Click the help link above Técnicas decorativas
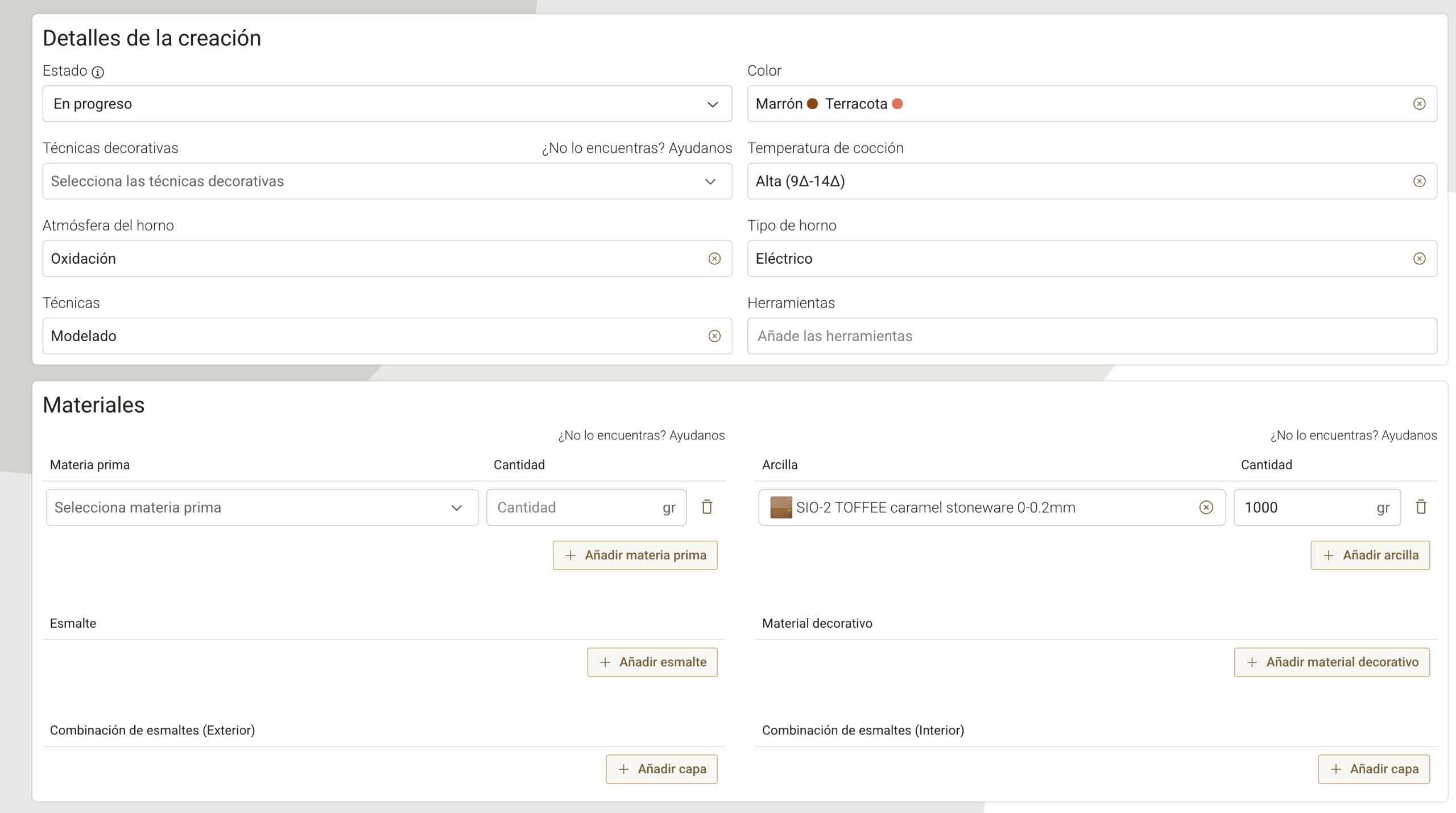Screen dimensions: 1456x813 pos(636,148)
